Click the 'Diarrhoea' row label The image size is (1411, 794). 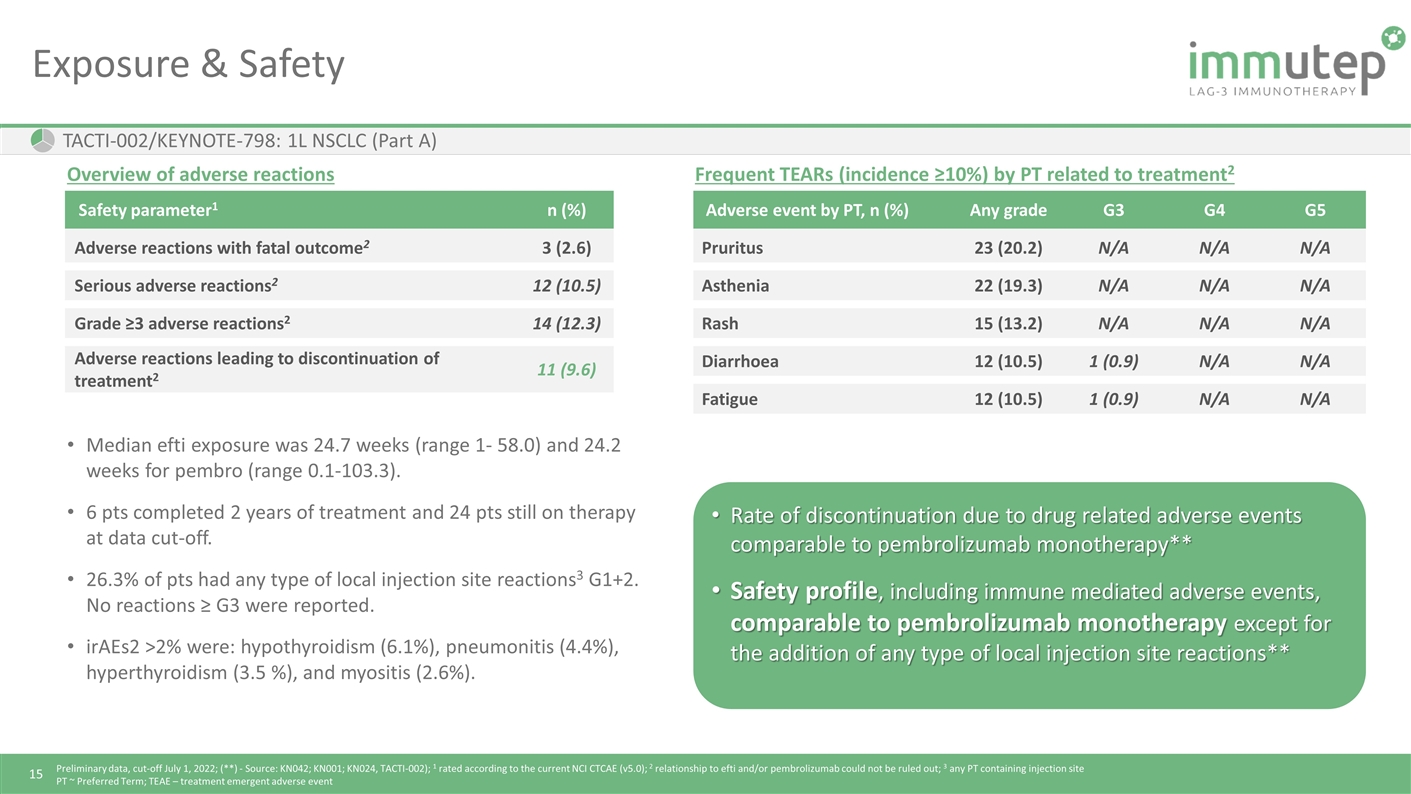pos(740,361)
